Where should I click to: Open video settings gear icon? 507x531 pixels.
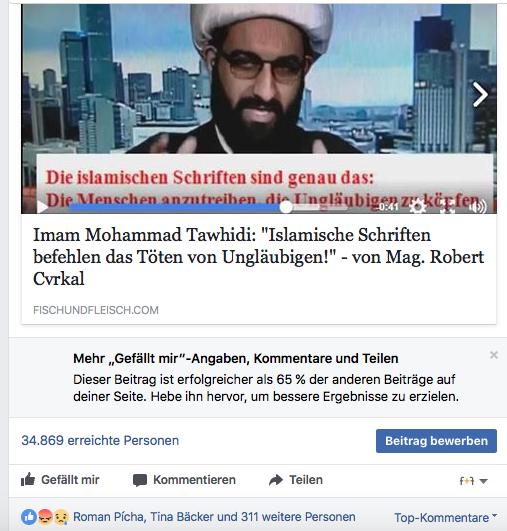[418, 206]
